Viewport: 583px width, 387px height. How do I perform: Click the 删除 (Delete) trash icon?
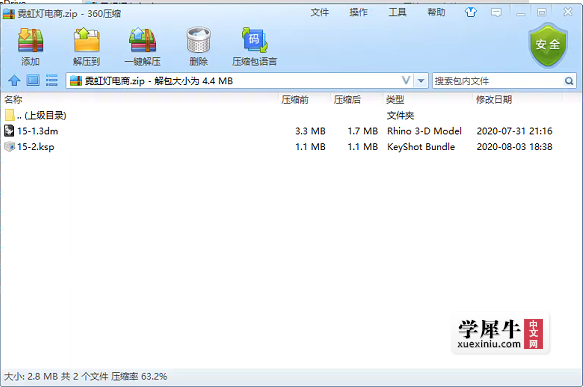click(198, 40)
